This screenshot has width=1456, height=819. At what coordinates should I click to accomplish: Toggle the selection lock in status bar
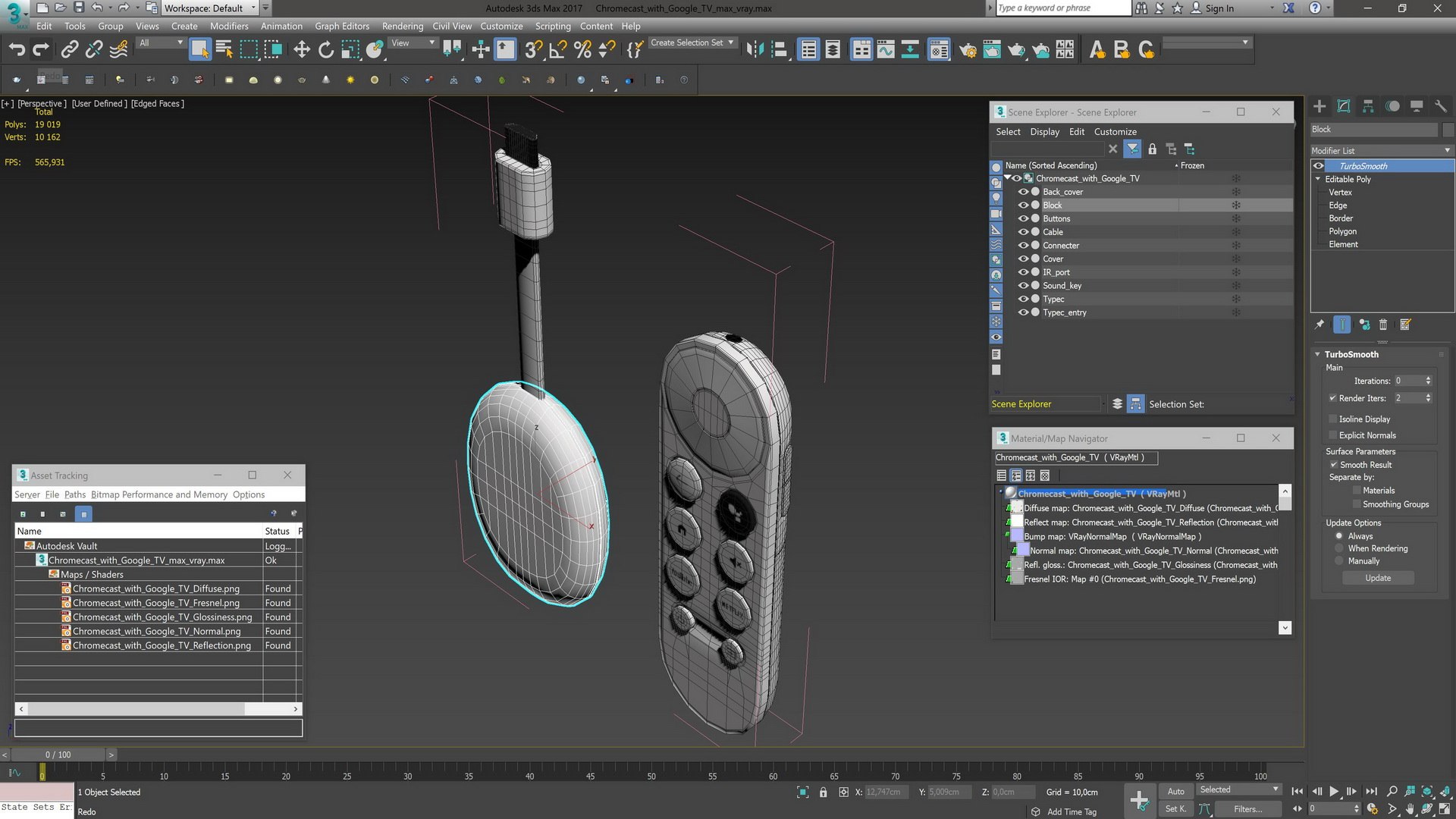tap(824, 792)
